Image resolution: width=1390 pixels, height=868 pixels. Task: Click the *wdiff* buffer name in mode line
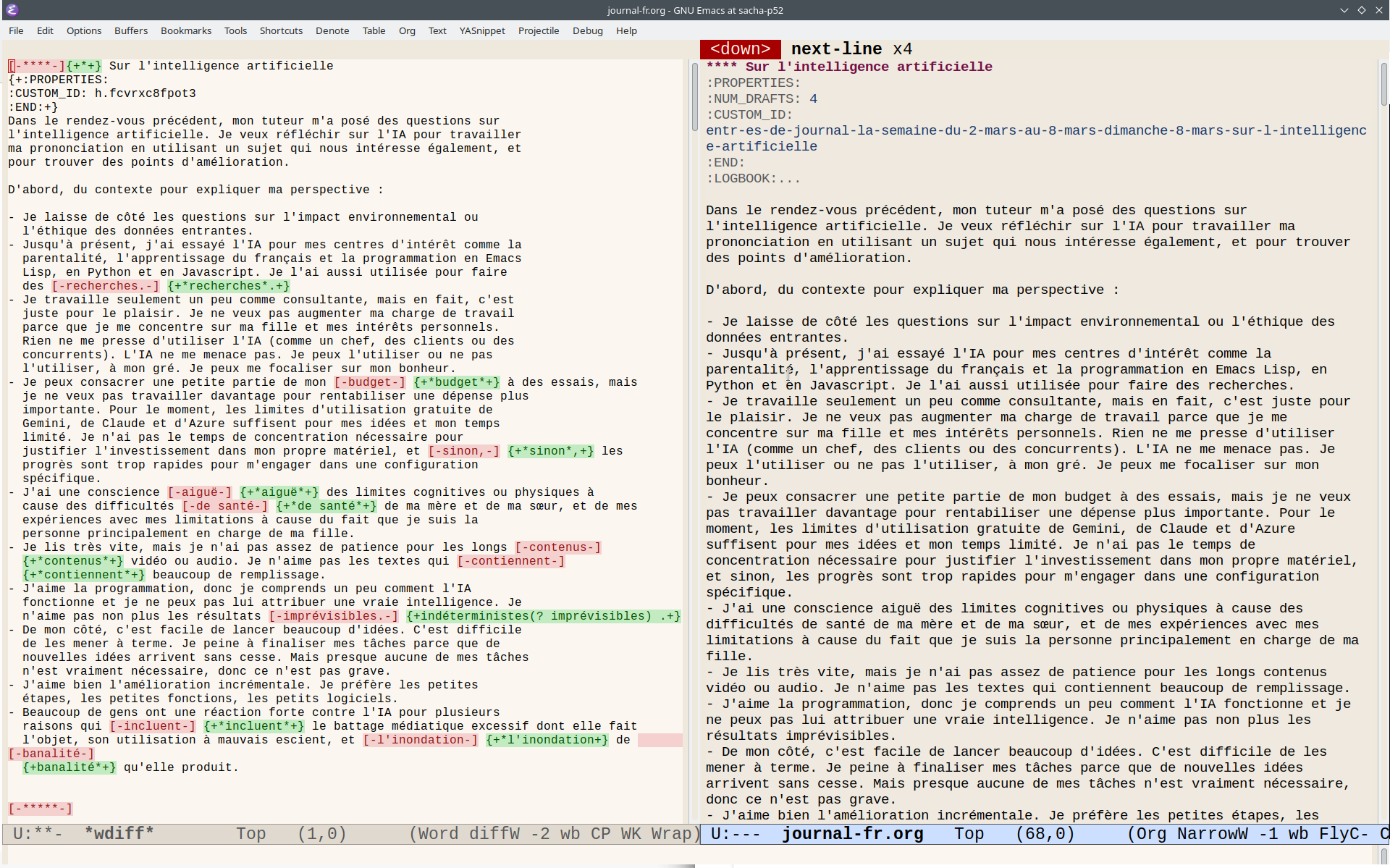(x=119, y=834)
